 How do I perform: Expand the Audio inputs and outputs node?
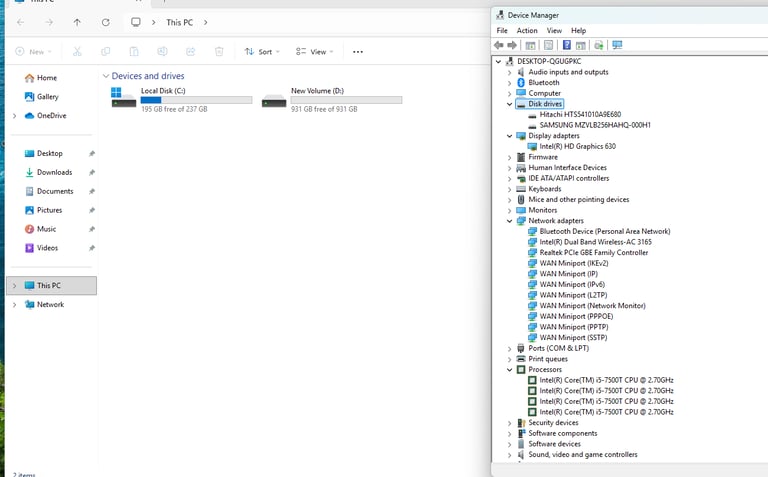[509, 72]
